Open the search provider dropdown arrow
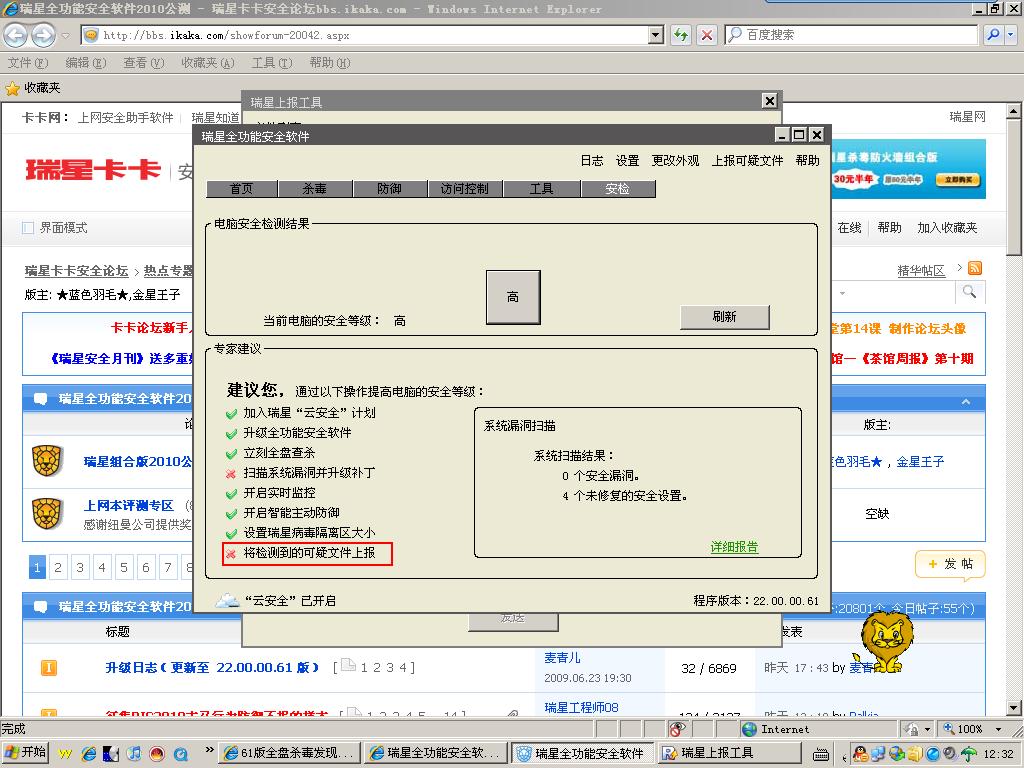 point(1011,35)
